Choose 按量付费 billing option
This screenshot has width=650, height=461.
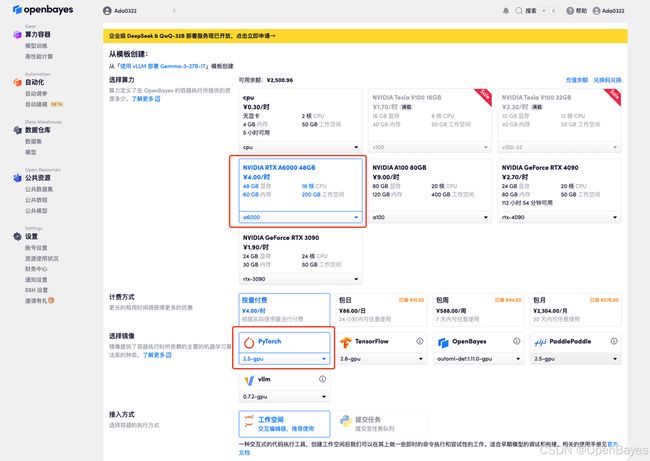[x=284, y=309]
